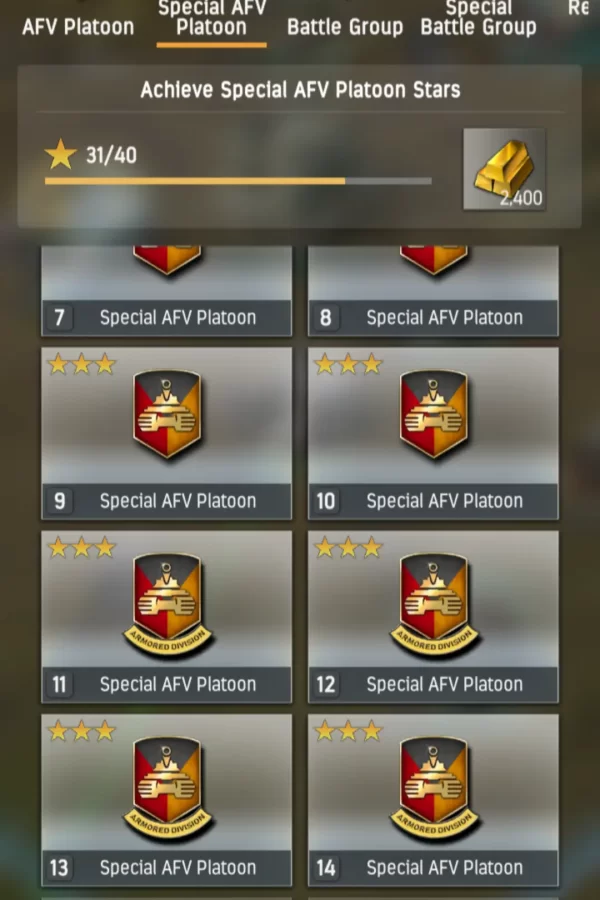Image resolution: width=600 pixels, height=900 pixels.
Task: Open the gold bars 2,400 reward icon
Action: (504, 169)
